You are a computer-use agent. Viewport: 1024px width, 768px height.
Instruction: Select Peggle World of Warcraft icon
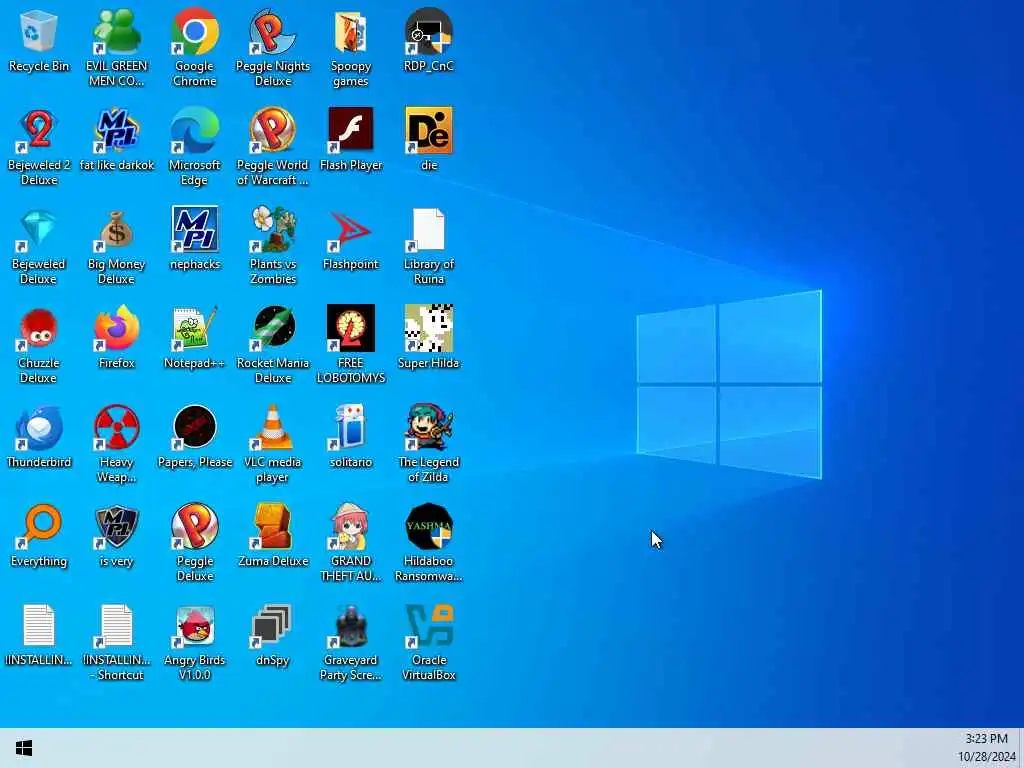coord(272,130)
